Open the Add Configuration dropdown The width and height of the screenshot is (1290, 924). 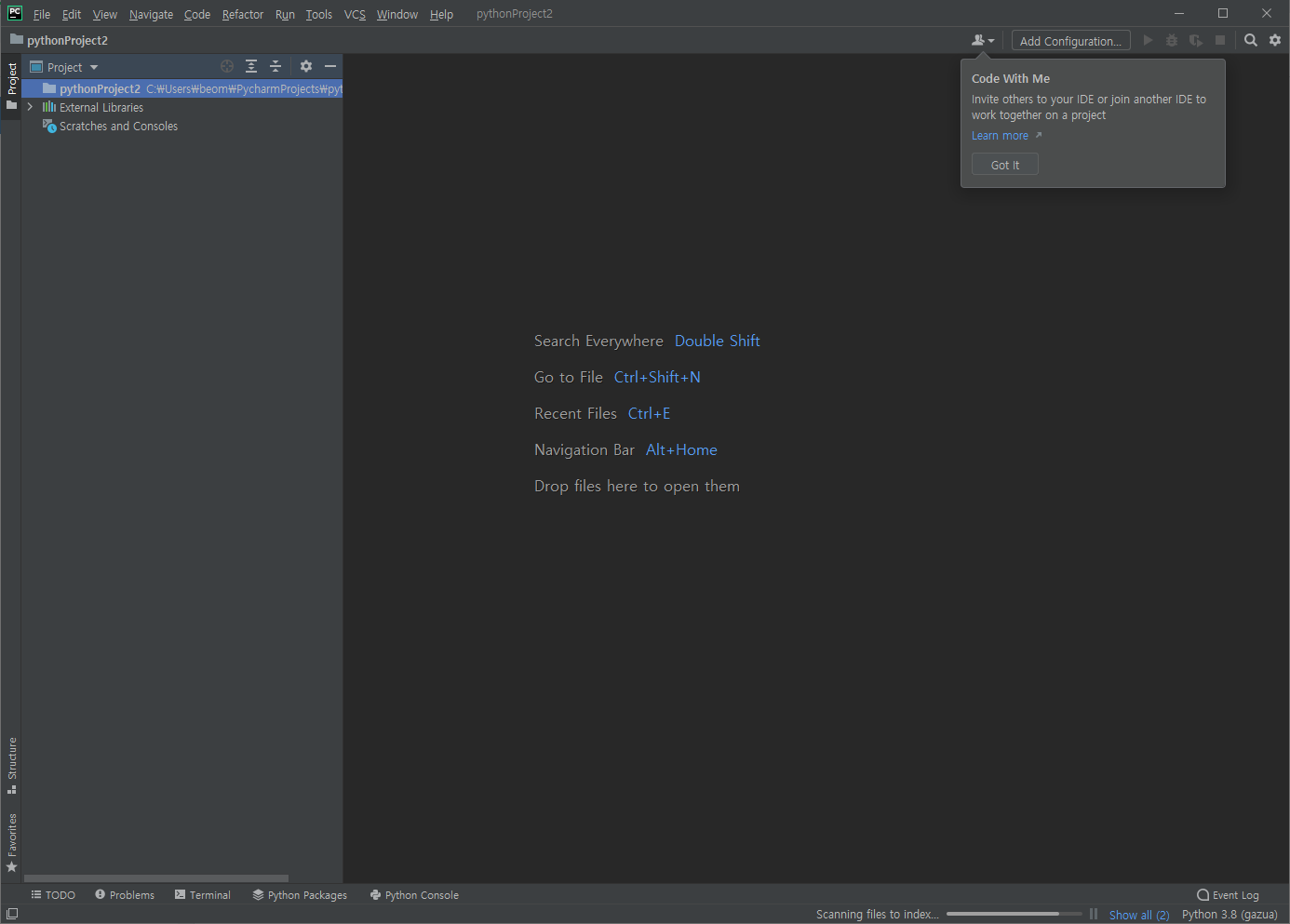point(1070,41)
